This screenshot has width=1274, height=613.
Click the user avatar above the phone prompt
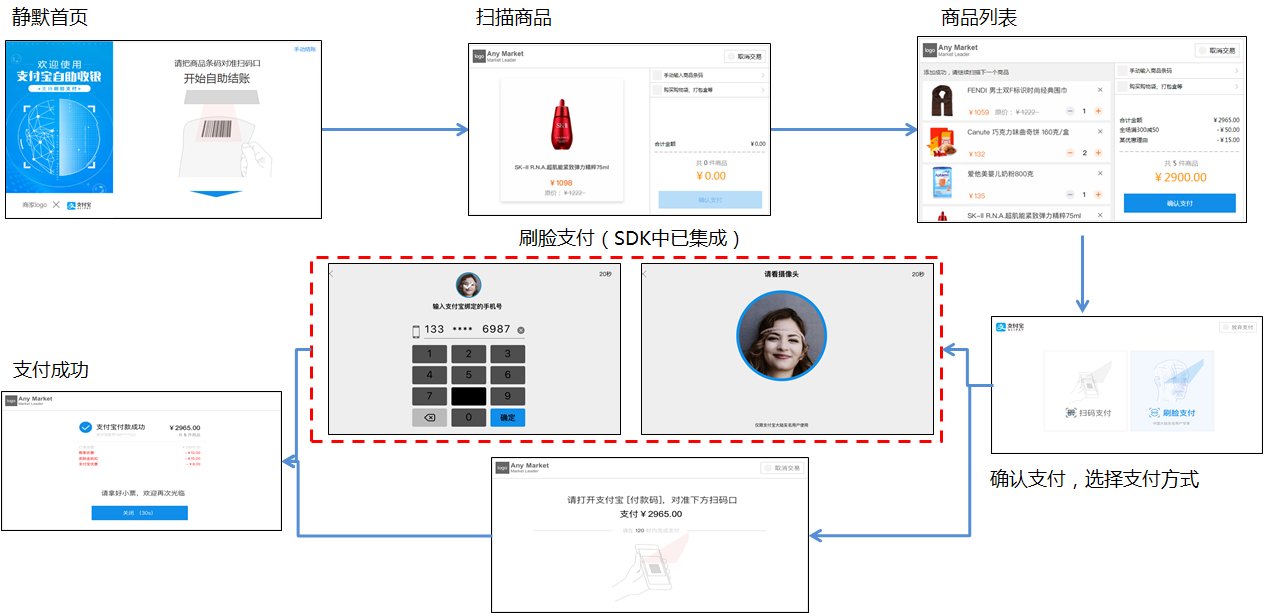(x=468, y=284)
